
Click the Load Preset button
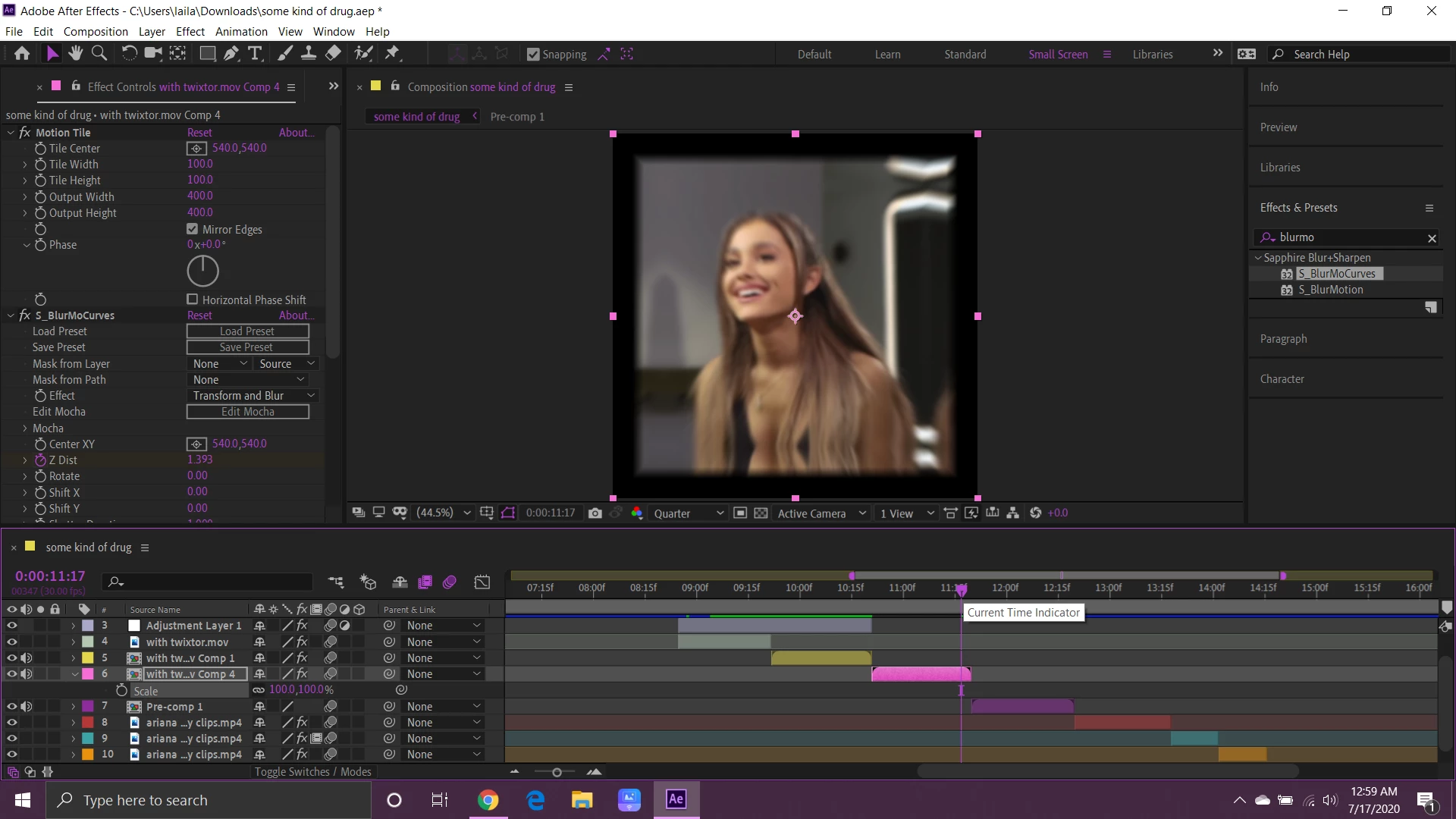point(247,331)
